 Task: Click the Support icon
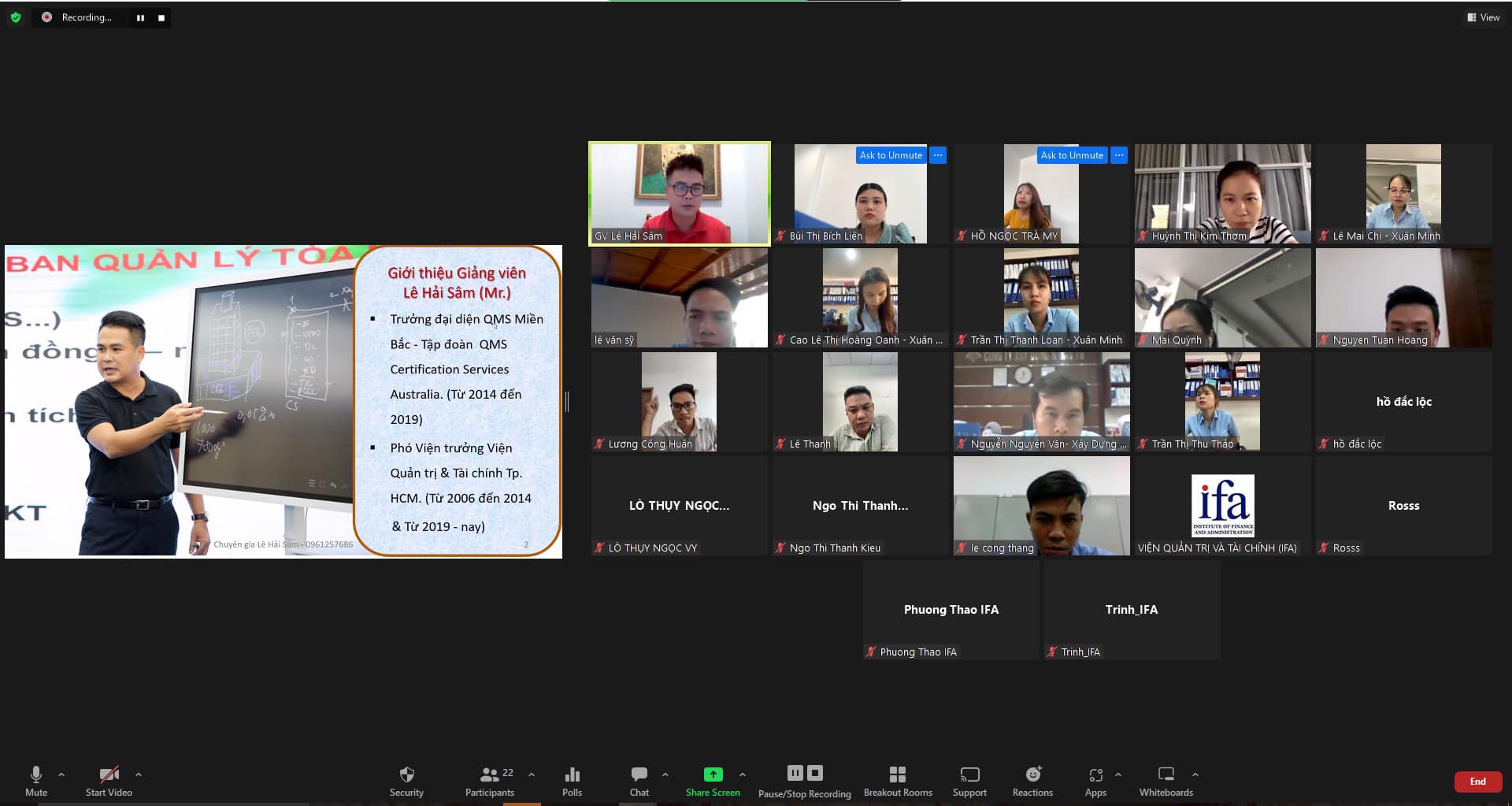pyautogui.click(x=969, y=775)
